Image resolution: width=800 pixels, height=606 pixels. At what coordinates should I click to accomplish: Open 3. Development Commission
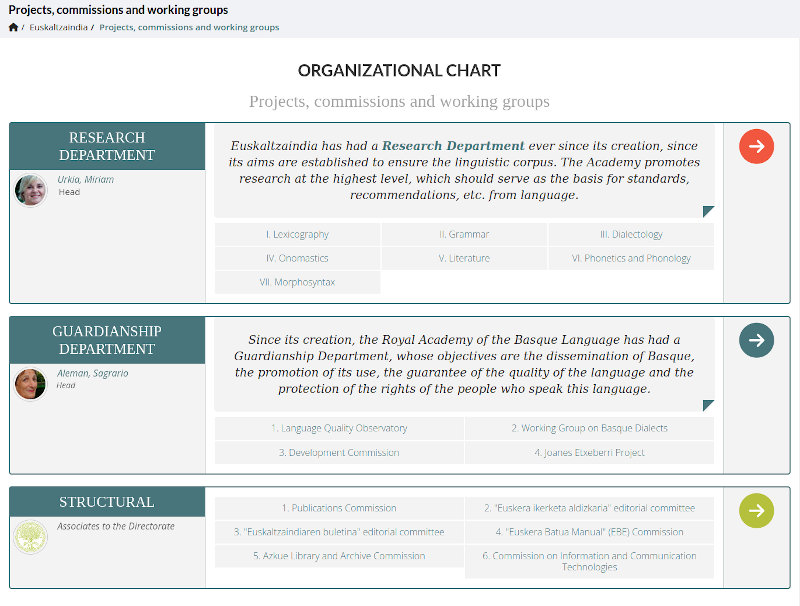click(339, 452)
